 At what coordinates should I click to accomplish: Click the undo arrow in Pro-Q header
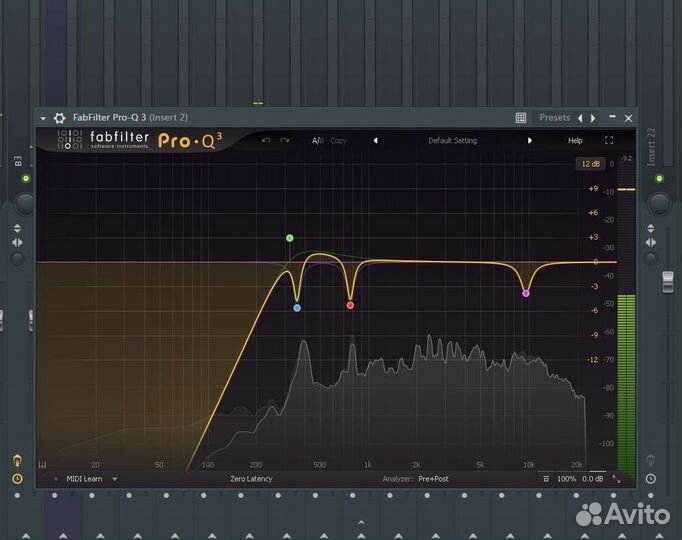coord(266,141)
